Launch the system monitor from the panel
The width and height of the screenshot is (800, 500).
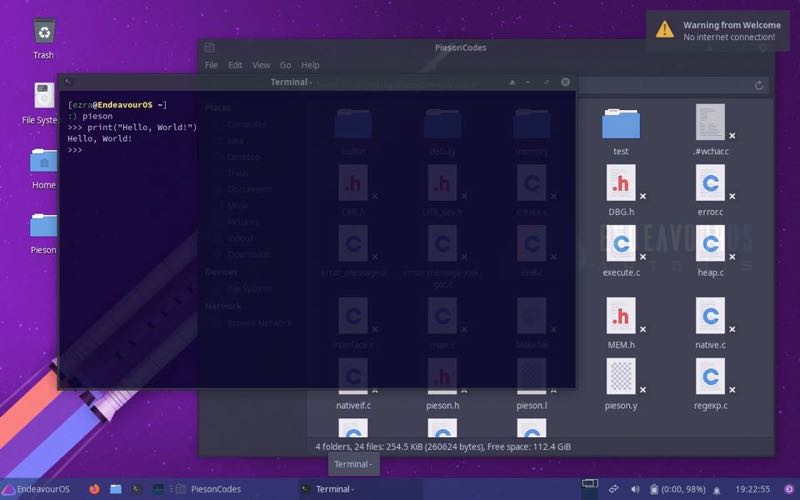pos(158,489)
